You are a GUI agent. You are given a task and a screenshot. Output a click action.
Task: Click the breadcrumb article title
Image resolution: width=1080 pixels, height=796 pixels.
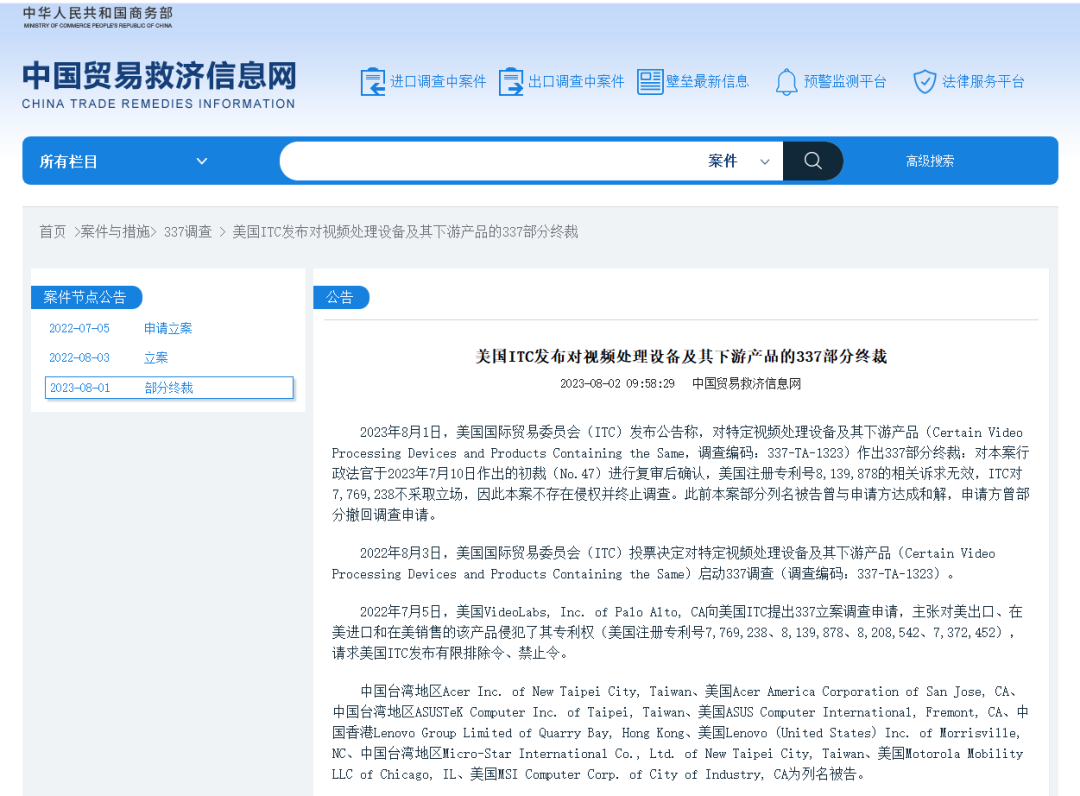405,232
